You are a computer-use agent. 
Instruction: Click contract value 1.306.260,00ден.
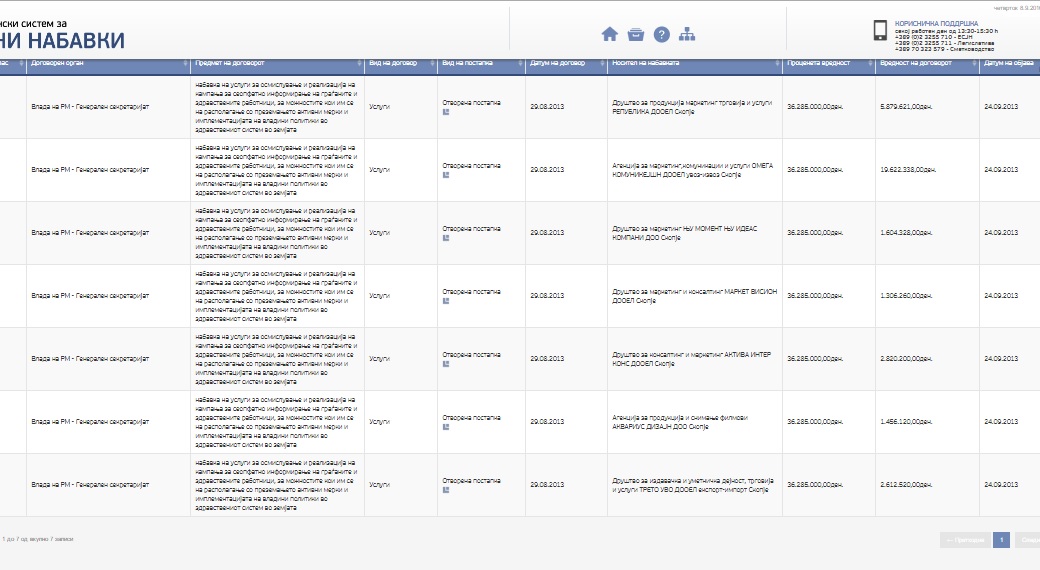tap(906, 296)
